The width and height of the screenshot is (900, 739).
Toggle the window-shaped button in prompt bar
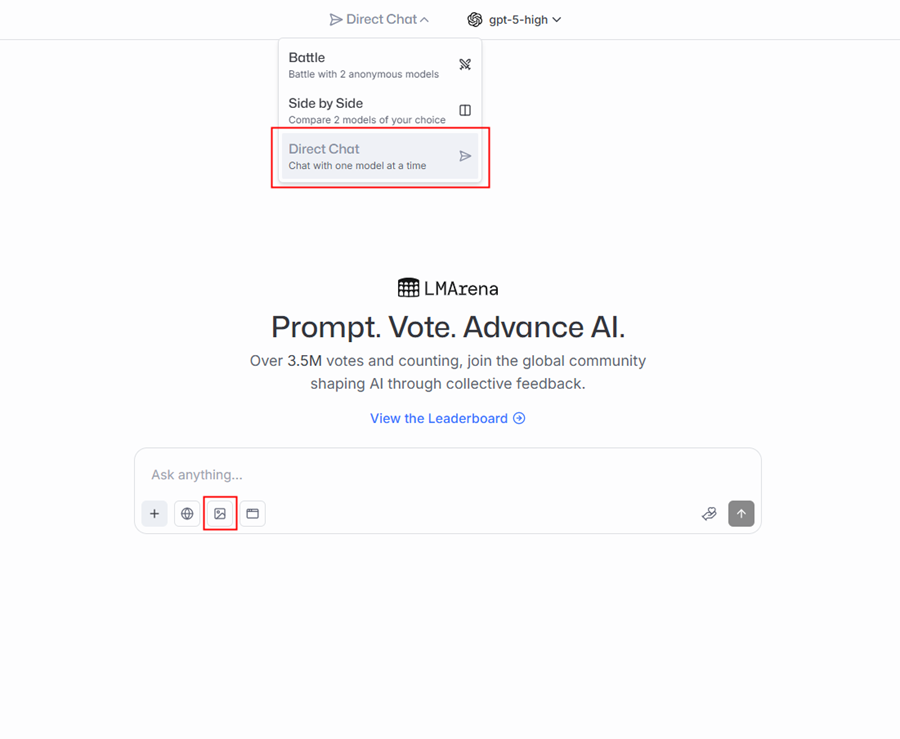[253, 514]
